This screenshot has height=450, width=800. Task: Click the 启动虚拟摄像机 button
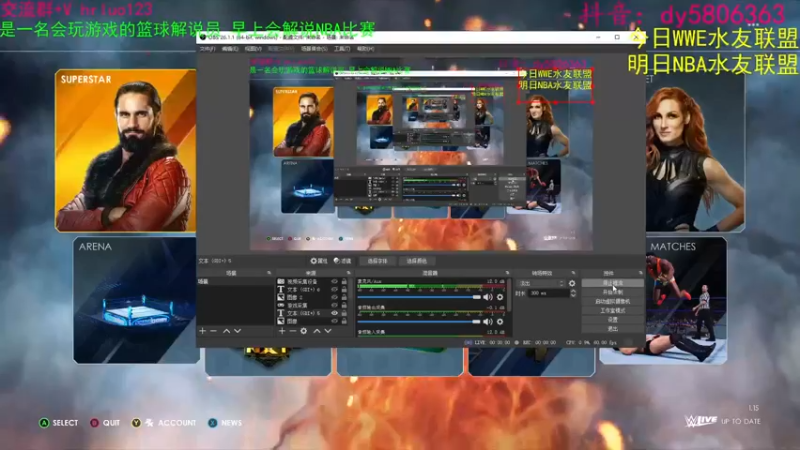click(x=612, y=301)
